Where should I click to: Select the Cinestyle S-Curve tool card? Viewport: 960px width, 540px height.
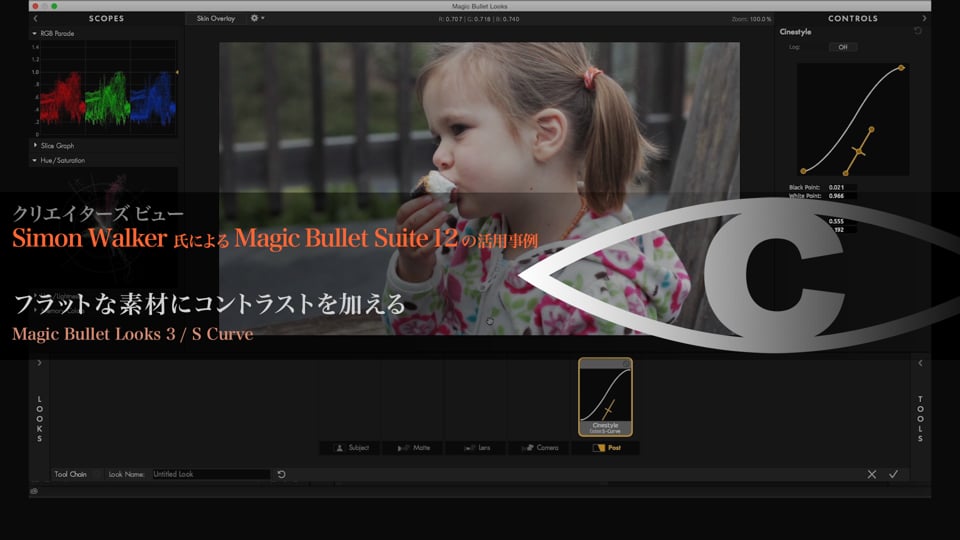(x=606, y=397)
